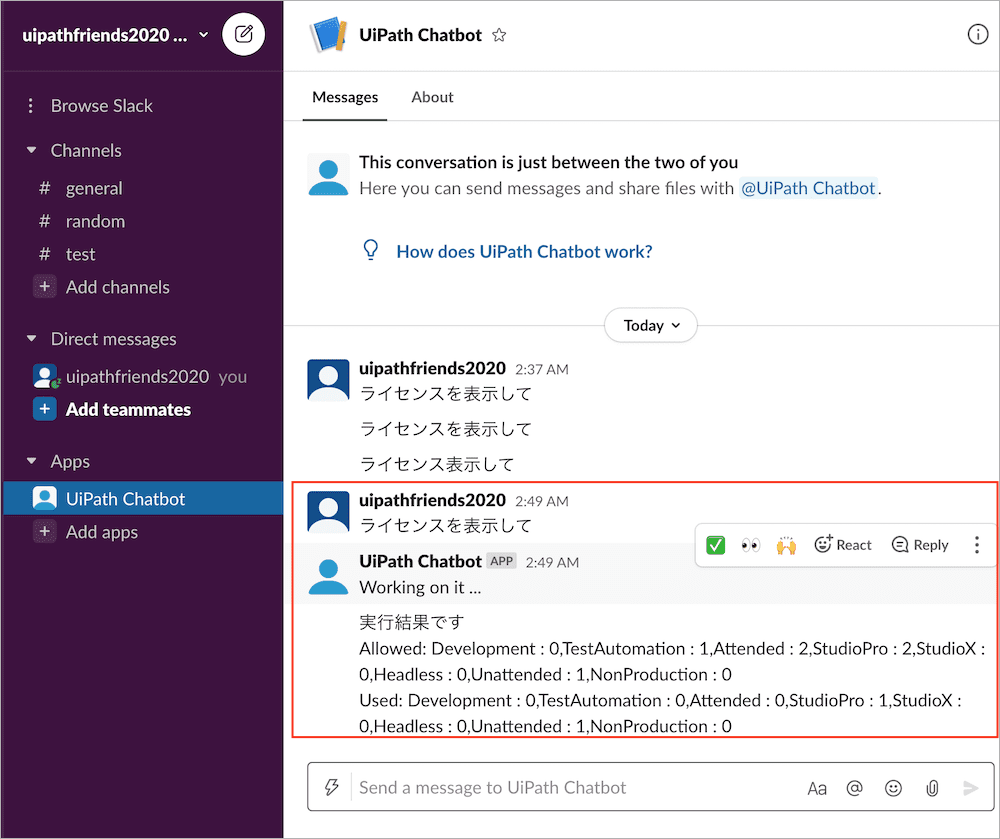The width and height of the screenshot is (1000, 839).
Task: Open more actions on the hovered message
Action: [x=976, y=545]
